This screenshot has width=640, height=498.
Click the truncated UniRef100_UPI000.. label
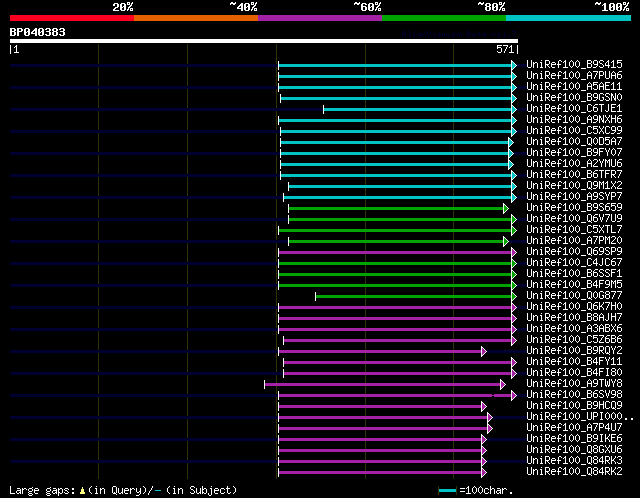580,417
